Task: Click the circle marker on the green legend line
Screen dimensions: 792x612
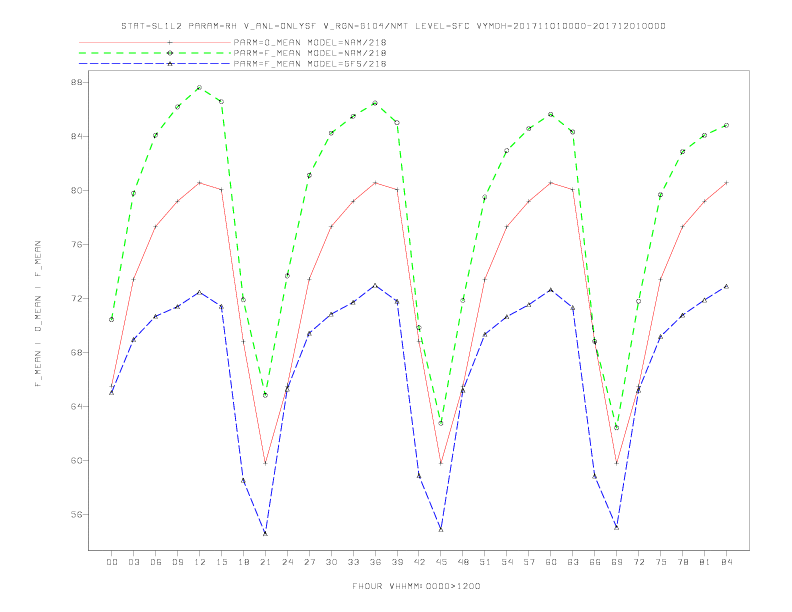Action: [170, 53]
